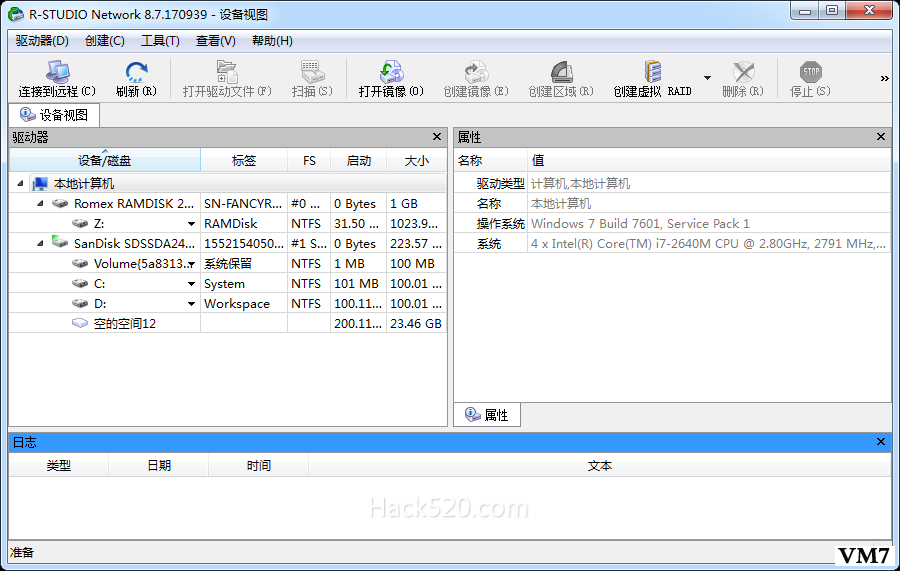Image resolution: width=900 pixels, height=571 pixels.
Task: Open the dropdown arrow on the Z: row
Action: coord(191,224)
